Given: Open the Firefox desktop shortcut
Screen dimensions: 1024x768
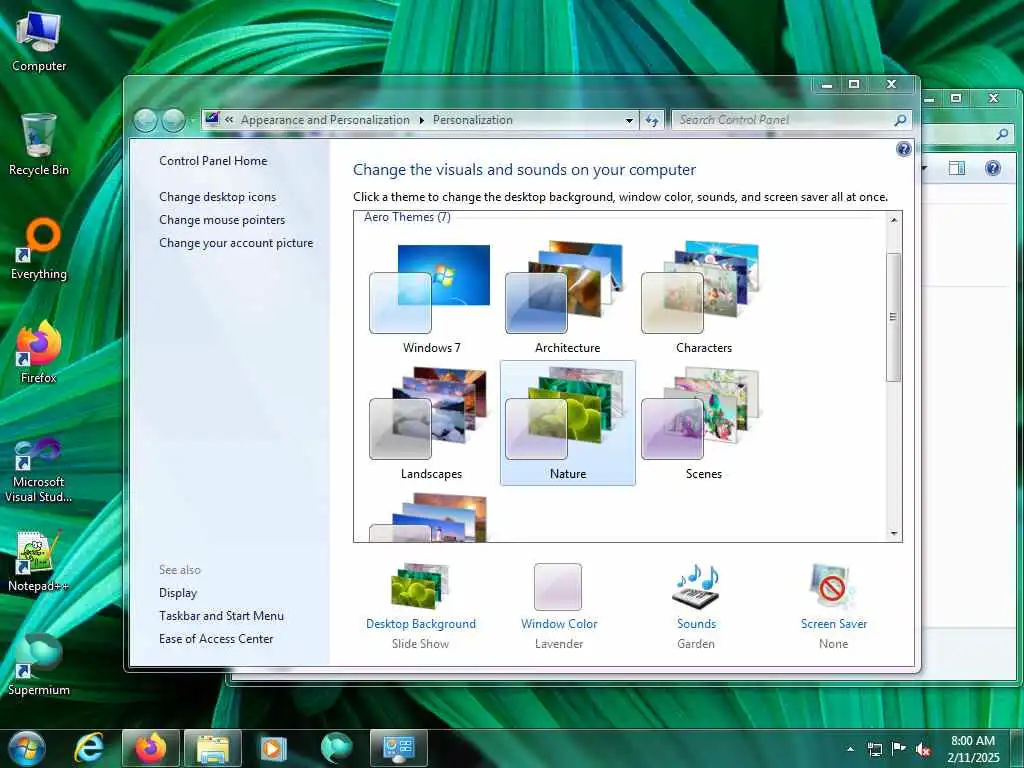Looking at the screenshot, I should point(39,353).
